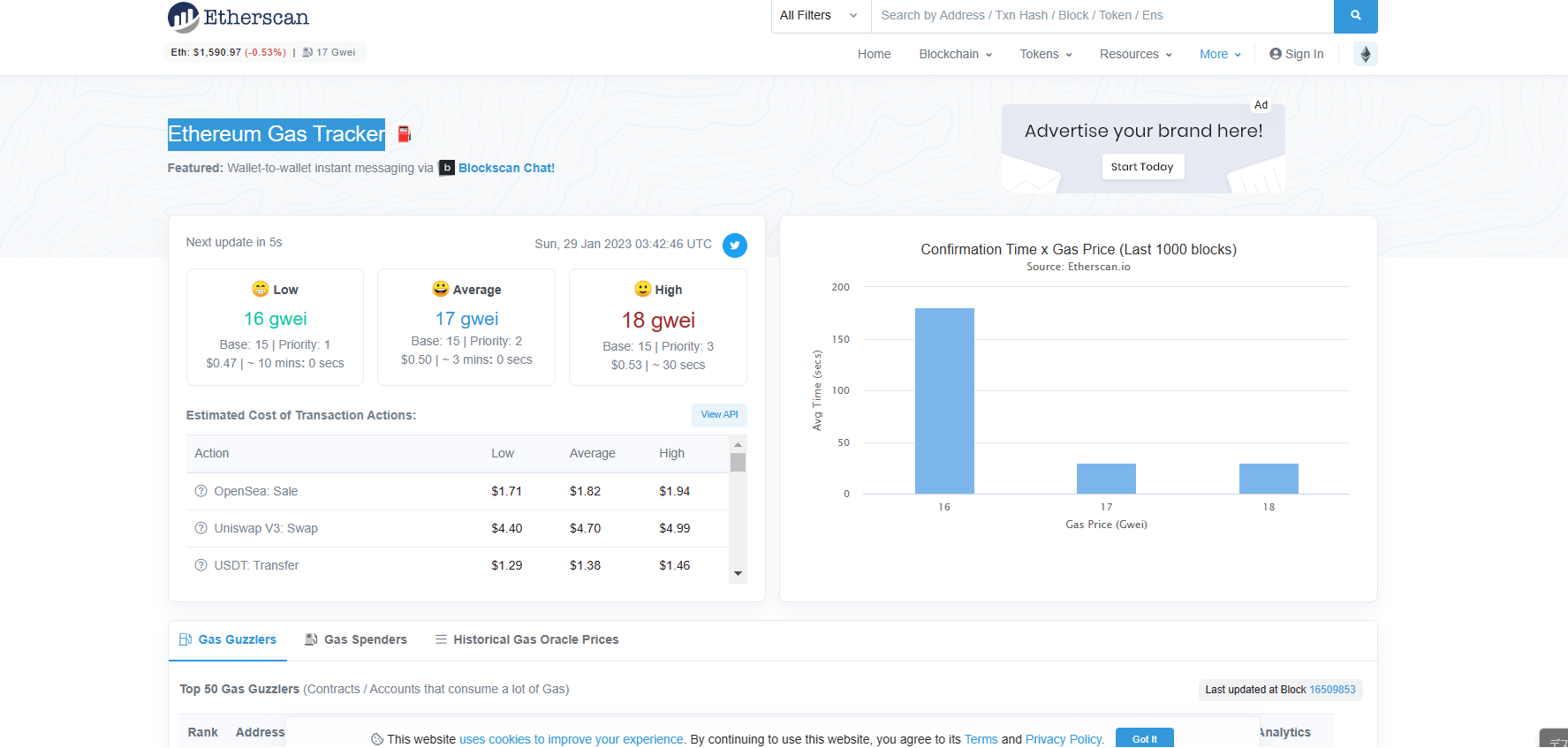Click the Rank column header

click(202, 732)
